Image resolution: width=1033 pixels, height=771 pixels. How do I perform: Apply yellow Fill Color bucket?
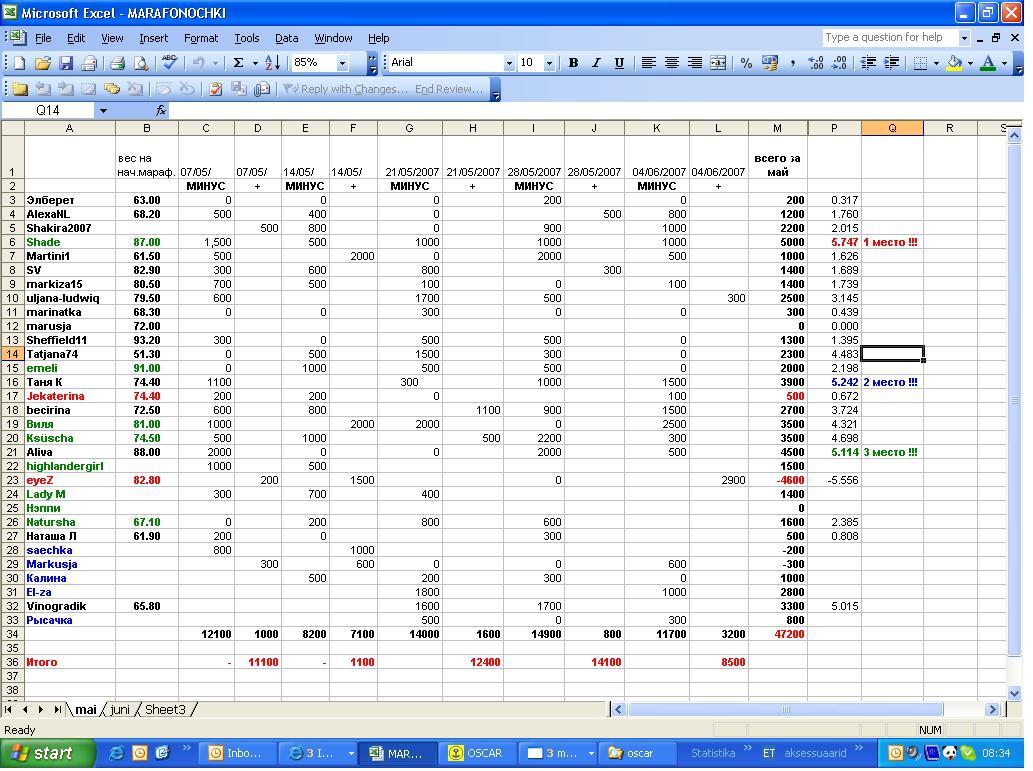point(955,63)
